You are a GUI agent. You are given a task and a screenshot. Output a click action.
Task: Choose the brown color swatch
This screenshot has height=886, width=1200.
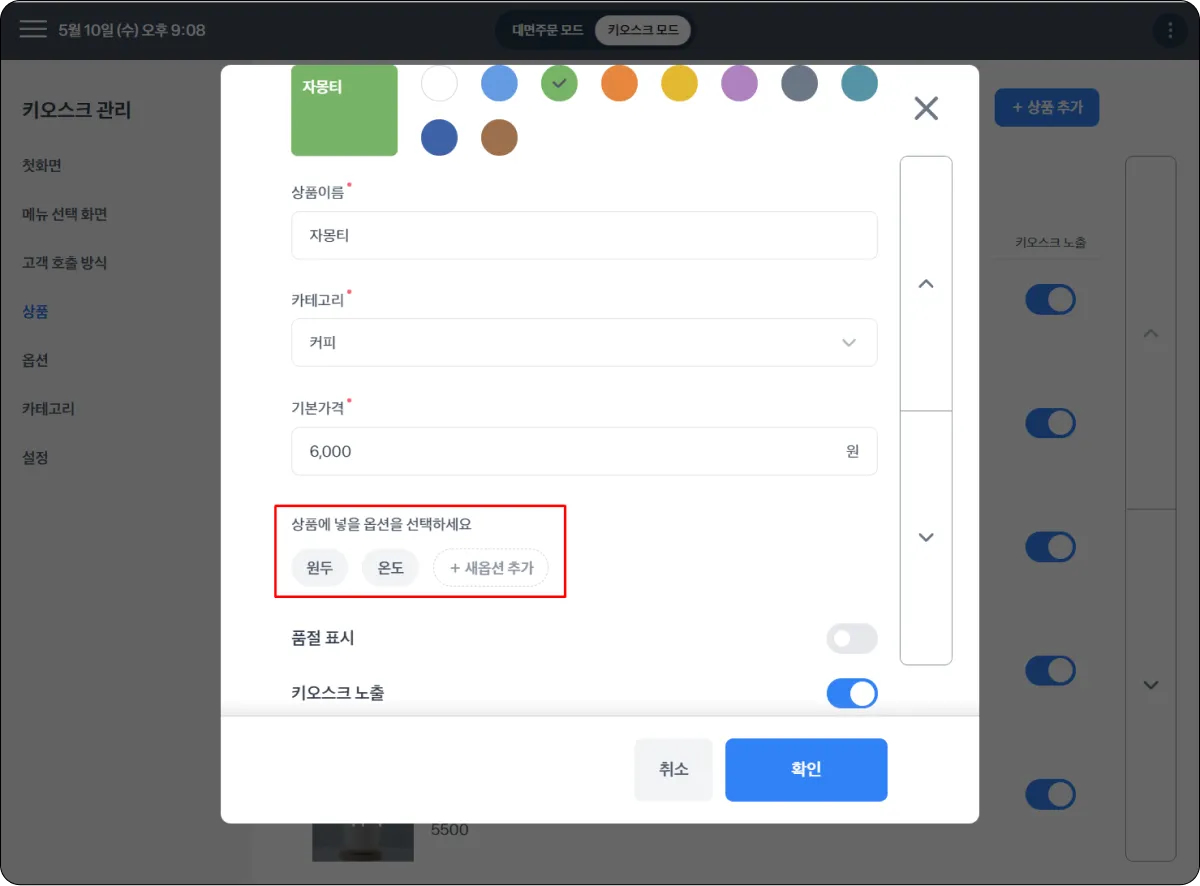(499, 137)
